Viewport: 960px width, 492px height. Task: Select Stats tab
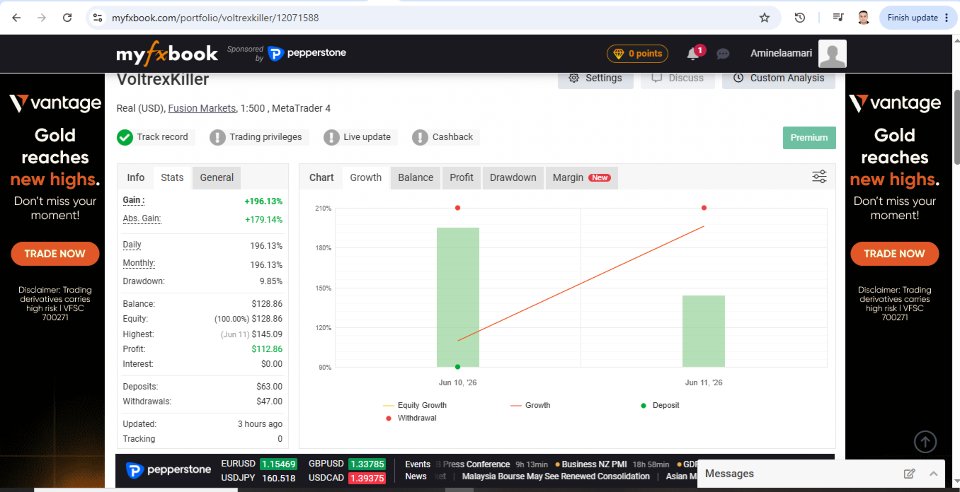(x=172, y=177)
